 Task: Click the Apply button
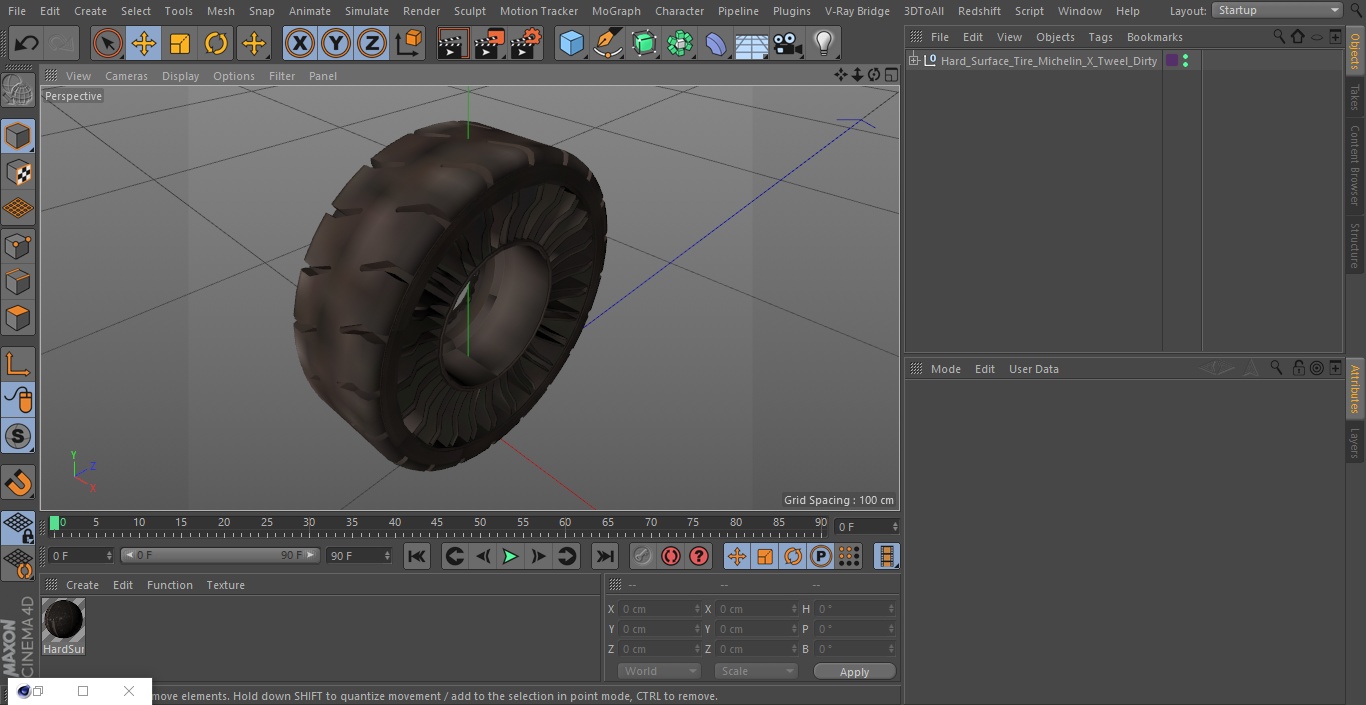coord(854,671)
